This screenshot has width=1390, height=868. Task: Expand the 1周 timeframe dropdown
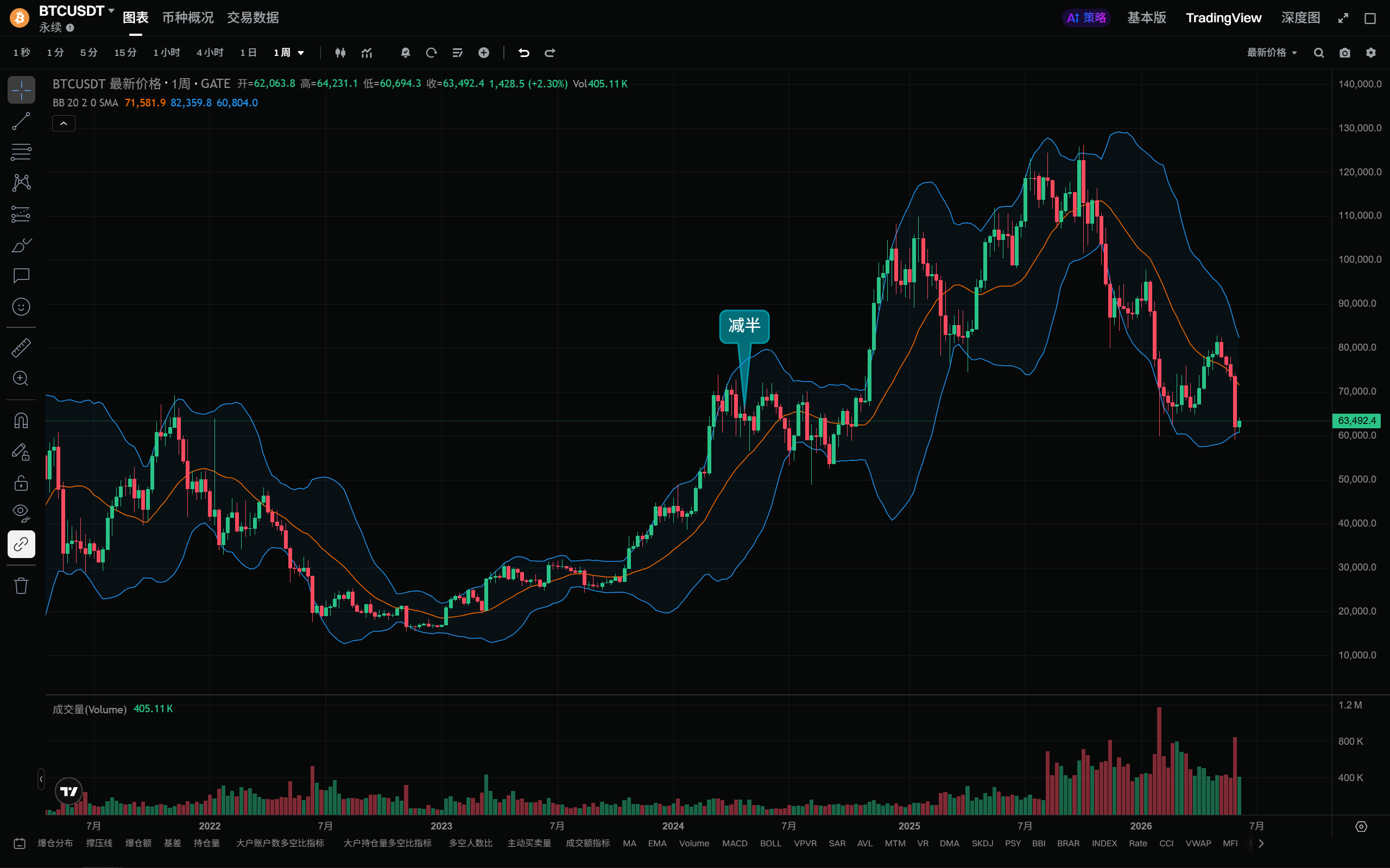click(x=289, y=53)
